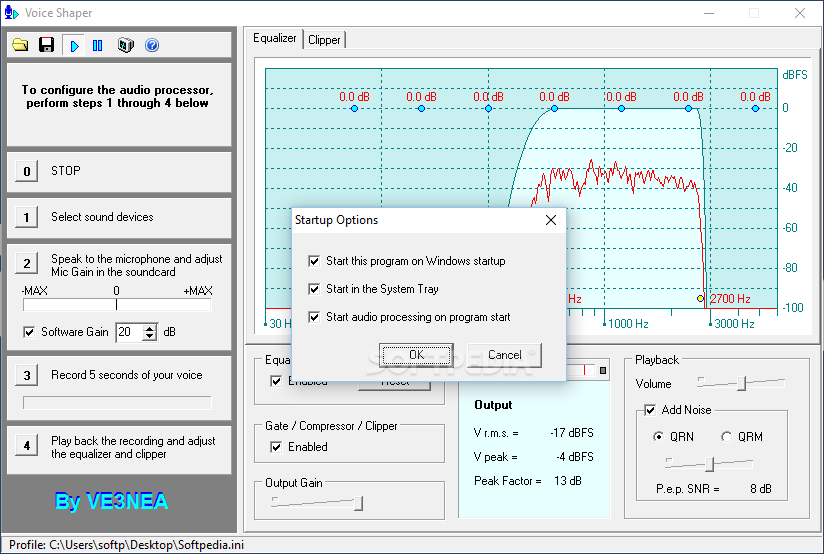The image size is (824, 554).
Task: Click the noise level slider handle
Action: [x=709, y=464]
